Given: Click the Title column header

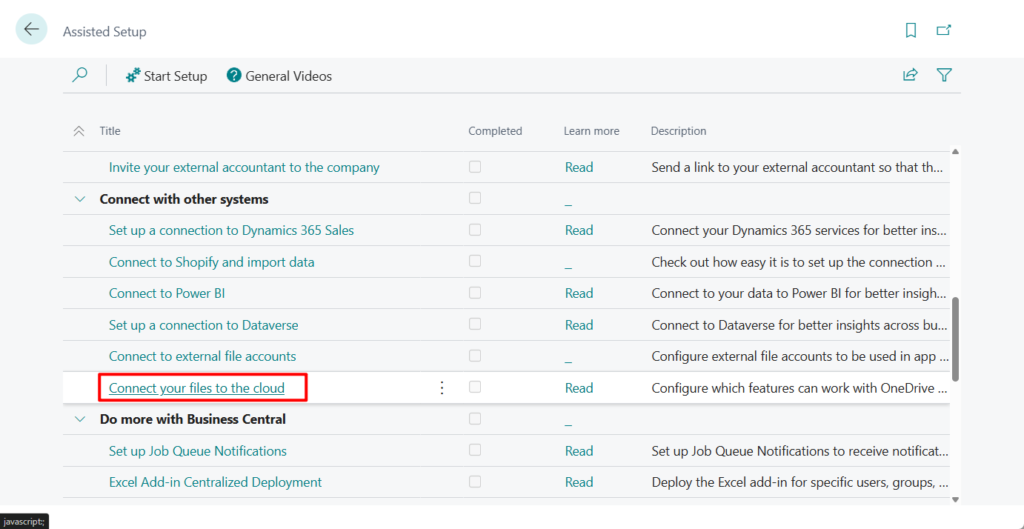Looking at the screenshot, I should 110,131.
